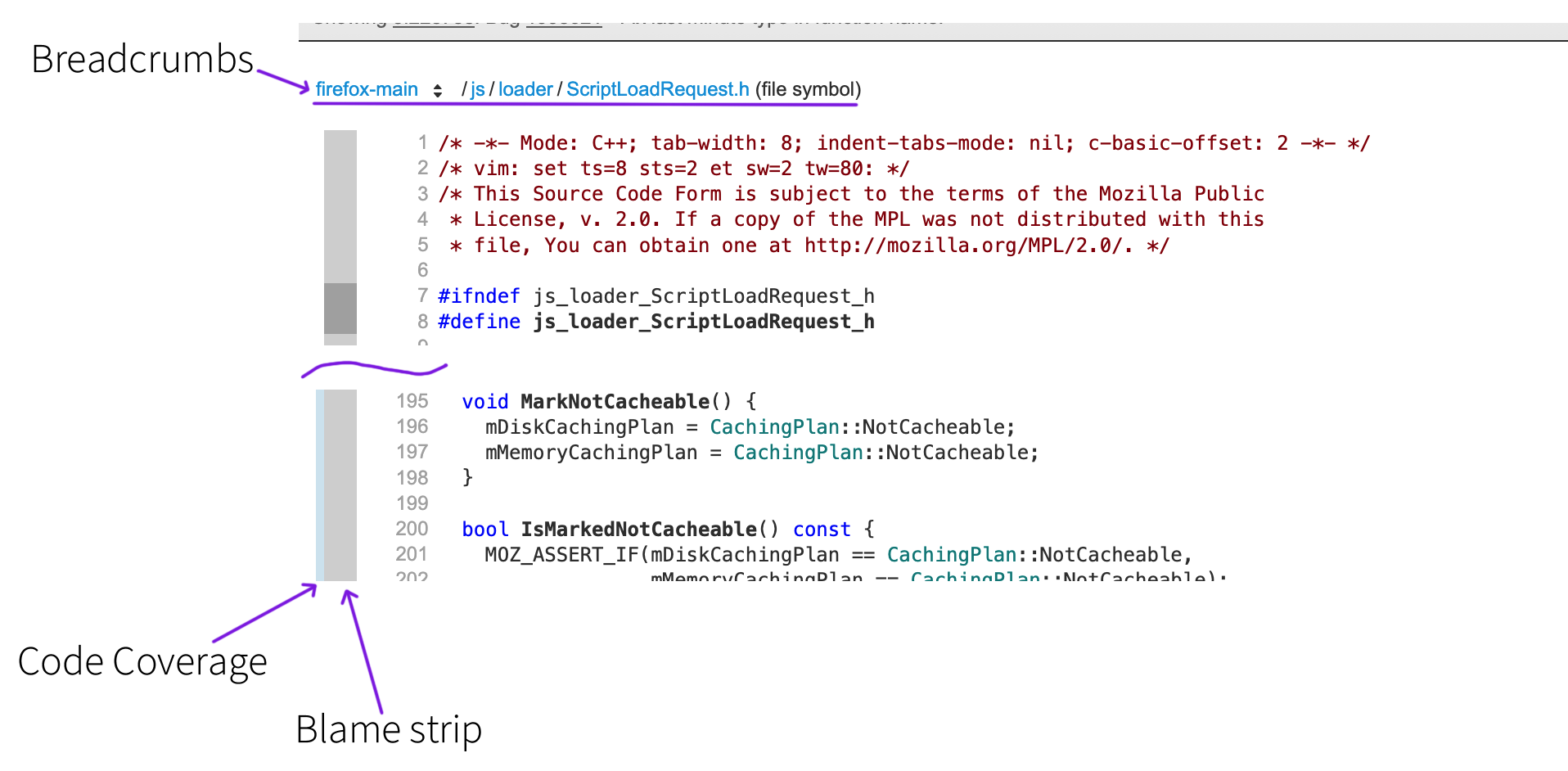Viewport: 1568px width, 771px height.
Task: Navigate to the js directory breadcrumb
Action: coord(477,89)
